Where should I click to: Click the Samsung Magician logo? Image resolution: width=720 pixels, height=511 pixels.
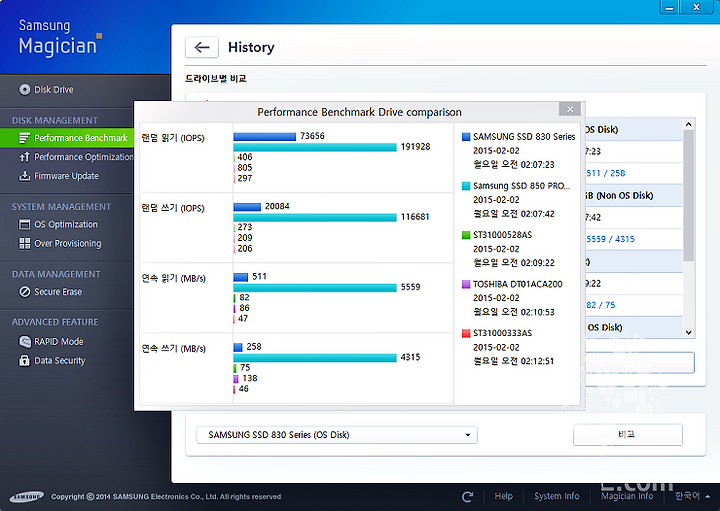[x=60, y=38]
